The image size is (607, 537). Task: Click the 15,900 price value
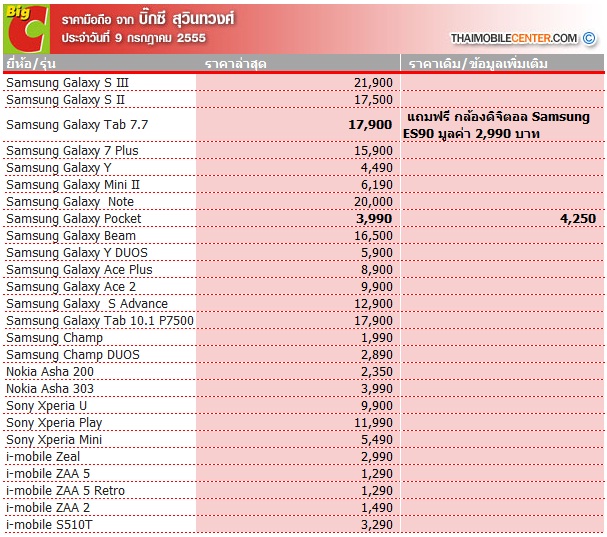373,151
